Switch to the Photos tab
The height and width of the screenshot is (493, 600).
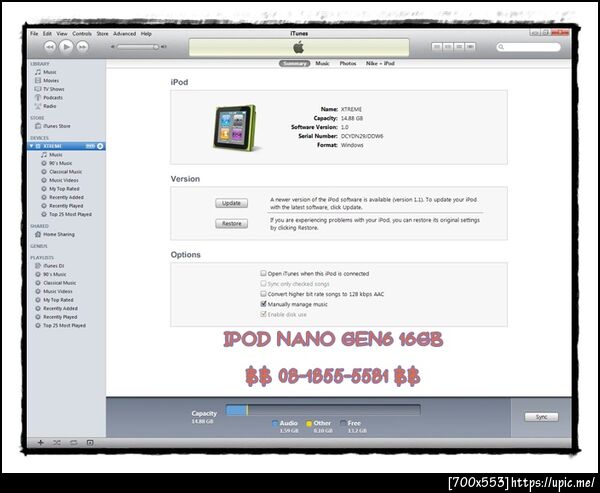pos(348,64)
